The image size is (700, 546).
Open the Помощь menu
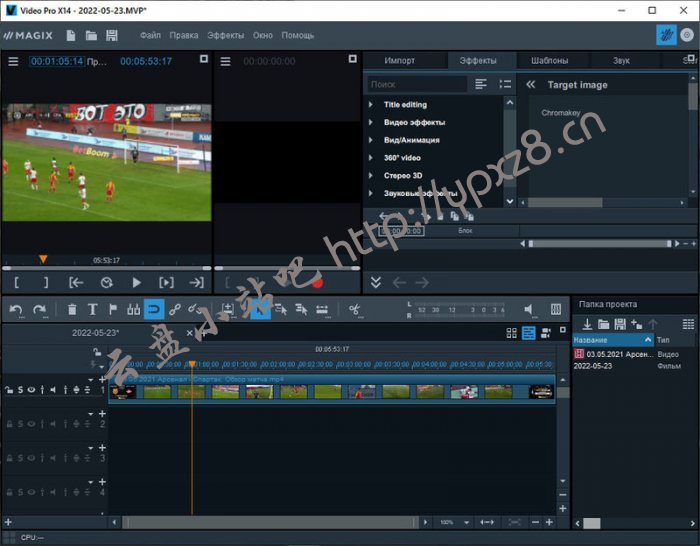pos(298,35)
